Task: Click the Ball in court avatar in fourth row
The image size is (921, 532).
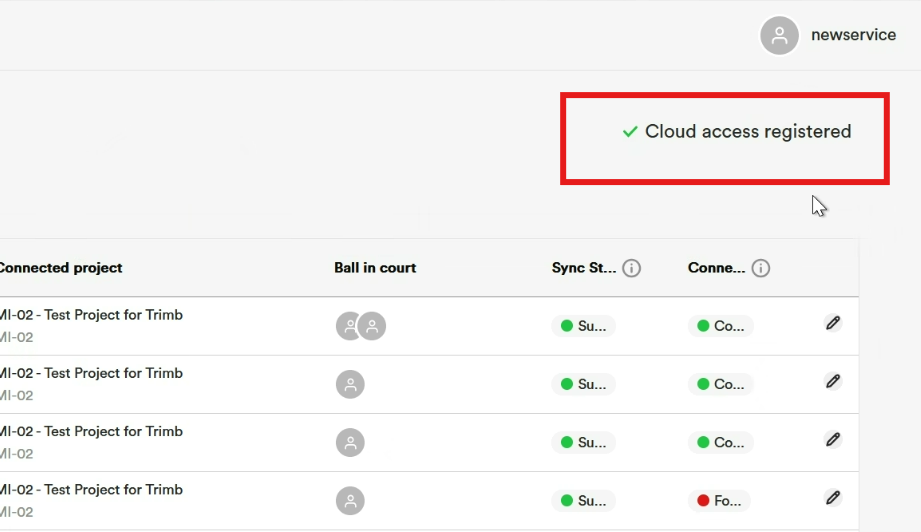Action: tap(350, 501)
